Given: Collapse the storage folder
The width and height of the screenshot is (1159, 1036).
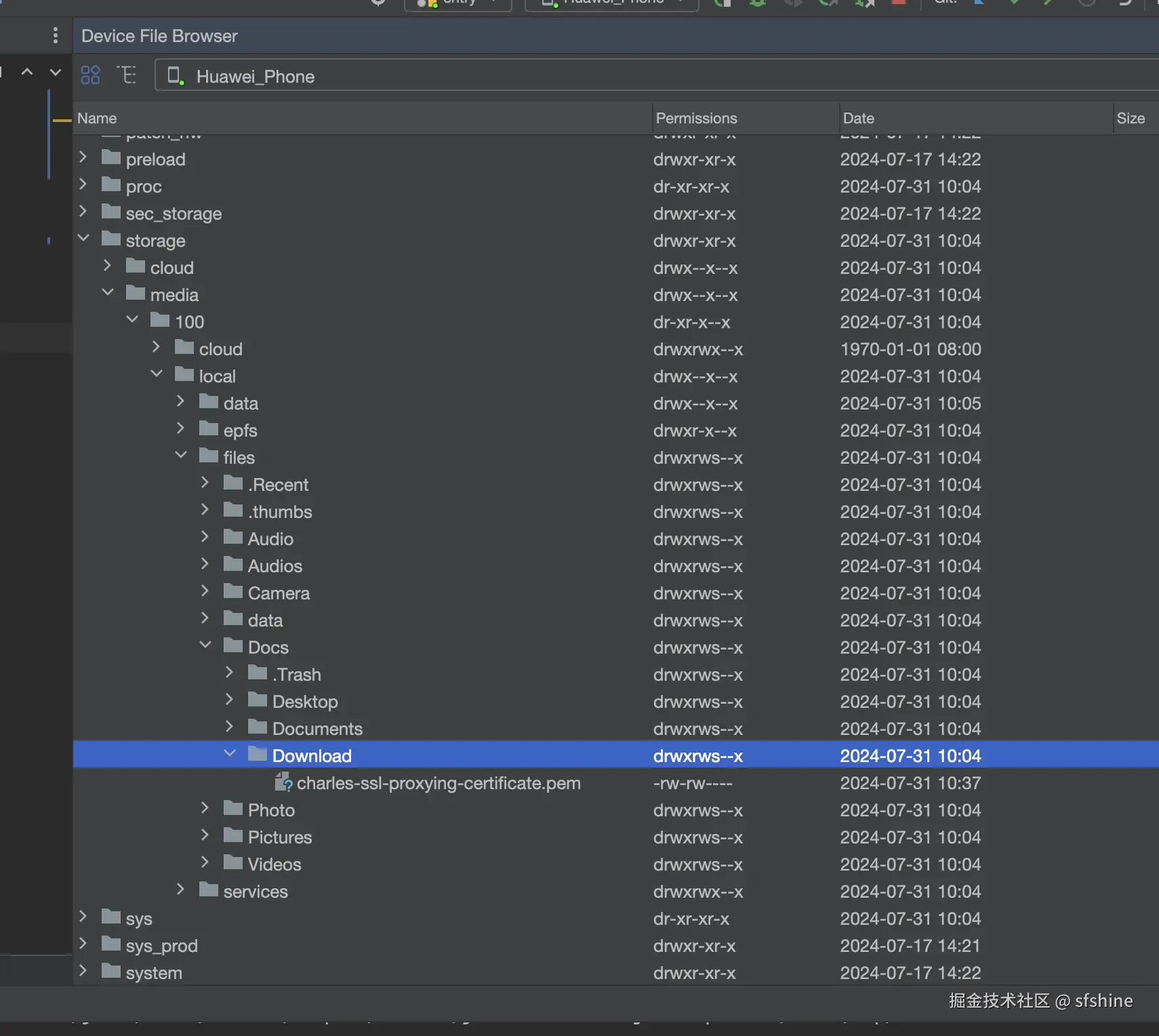Looking at the screenshot, I should tap(83, 239).
